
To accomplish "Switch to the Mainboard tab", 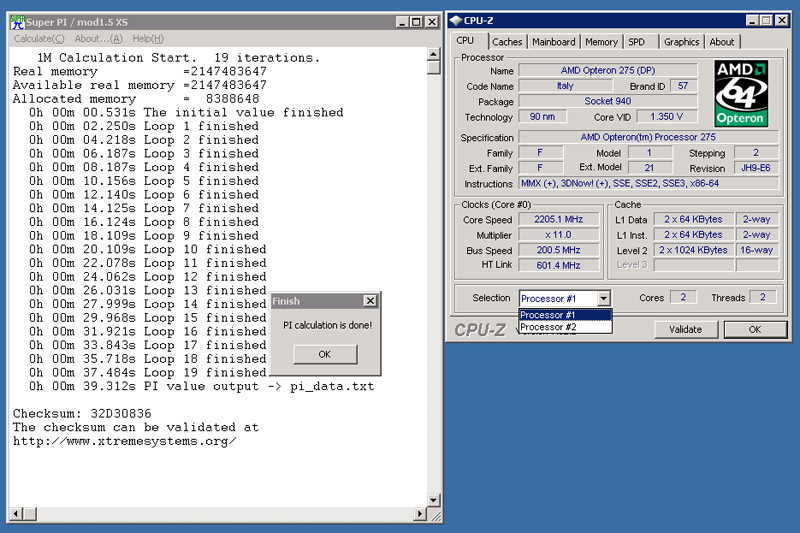I will [x=553, y=42].
